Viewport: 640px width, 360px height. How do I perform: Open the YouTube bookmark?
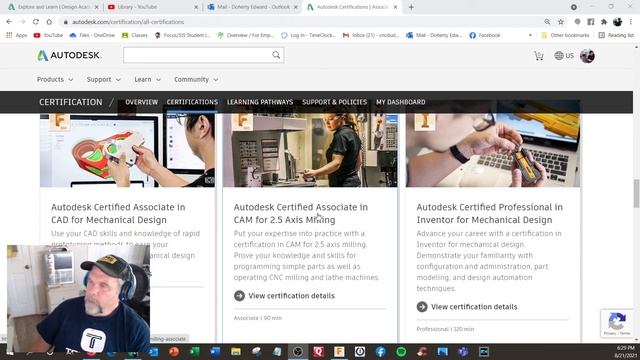click(x=48, y=36)
